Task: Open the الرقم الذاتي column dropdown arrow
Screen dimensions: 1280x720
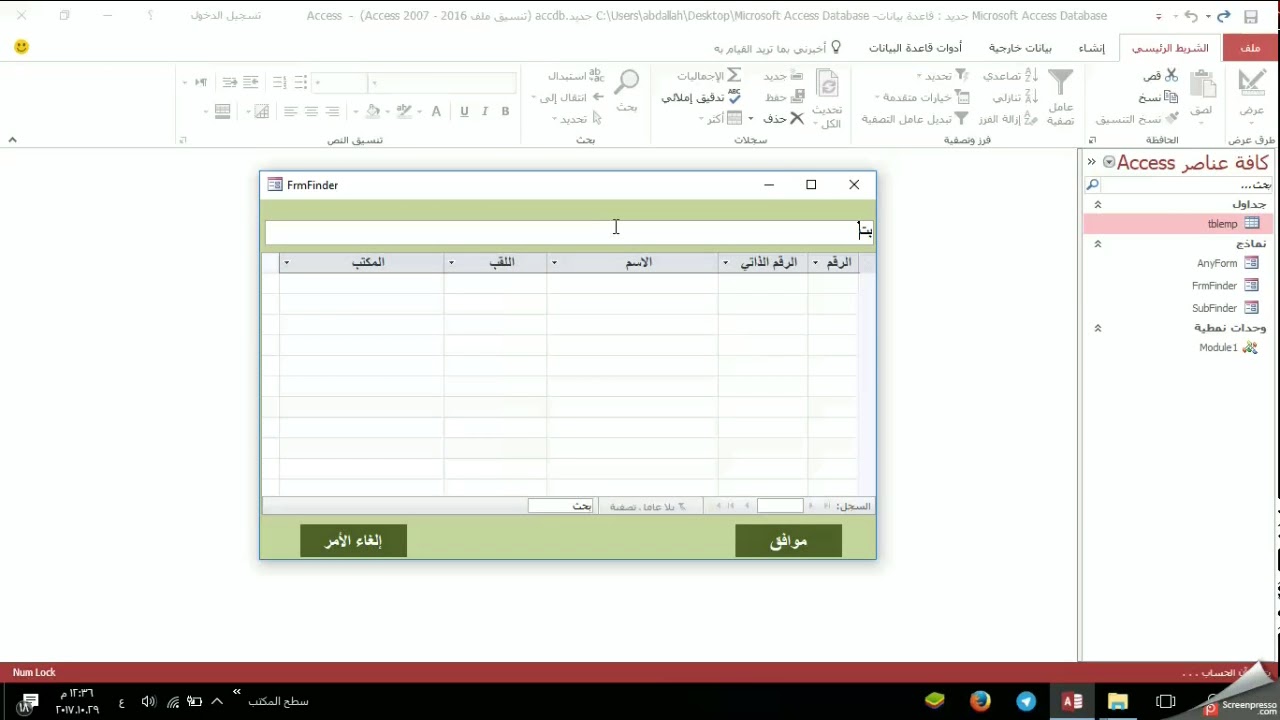Action: click(x=725, y=263)
